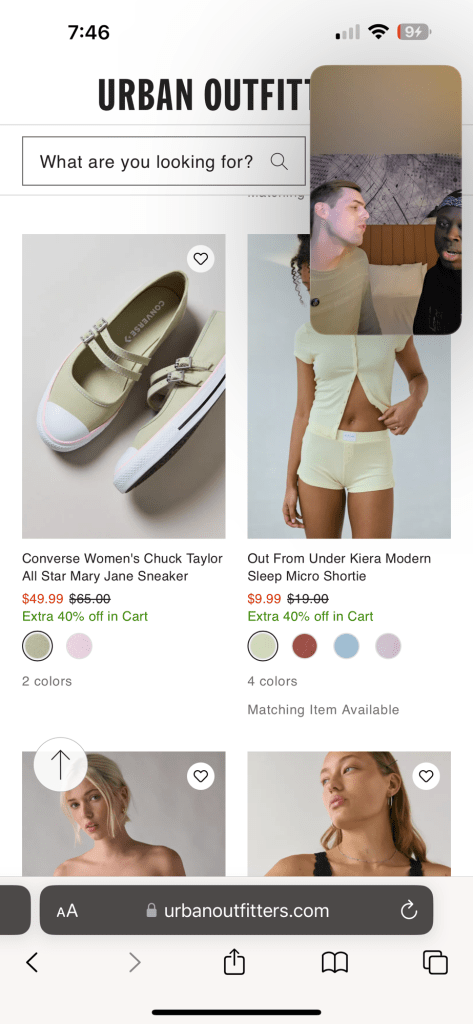Image resolution: width=473 pixels, height=1024 pixels.
Task: Focus the 'What are you looking for?' search field
Action: click(x=164, y=161)
